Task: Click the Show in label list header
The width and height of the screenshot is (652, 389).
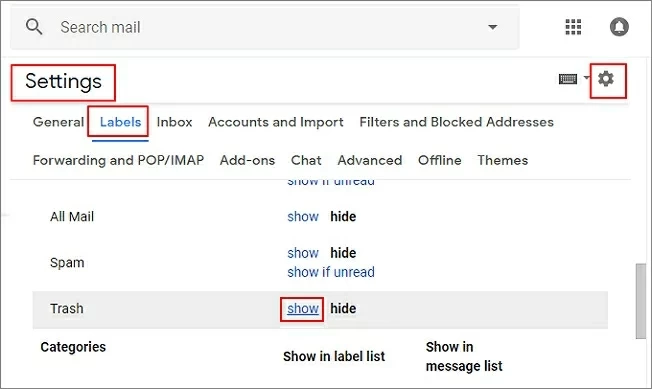Action: [334, 356]
